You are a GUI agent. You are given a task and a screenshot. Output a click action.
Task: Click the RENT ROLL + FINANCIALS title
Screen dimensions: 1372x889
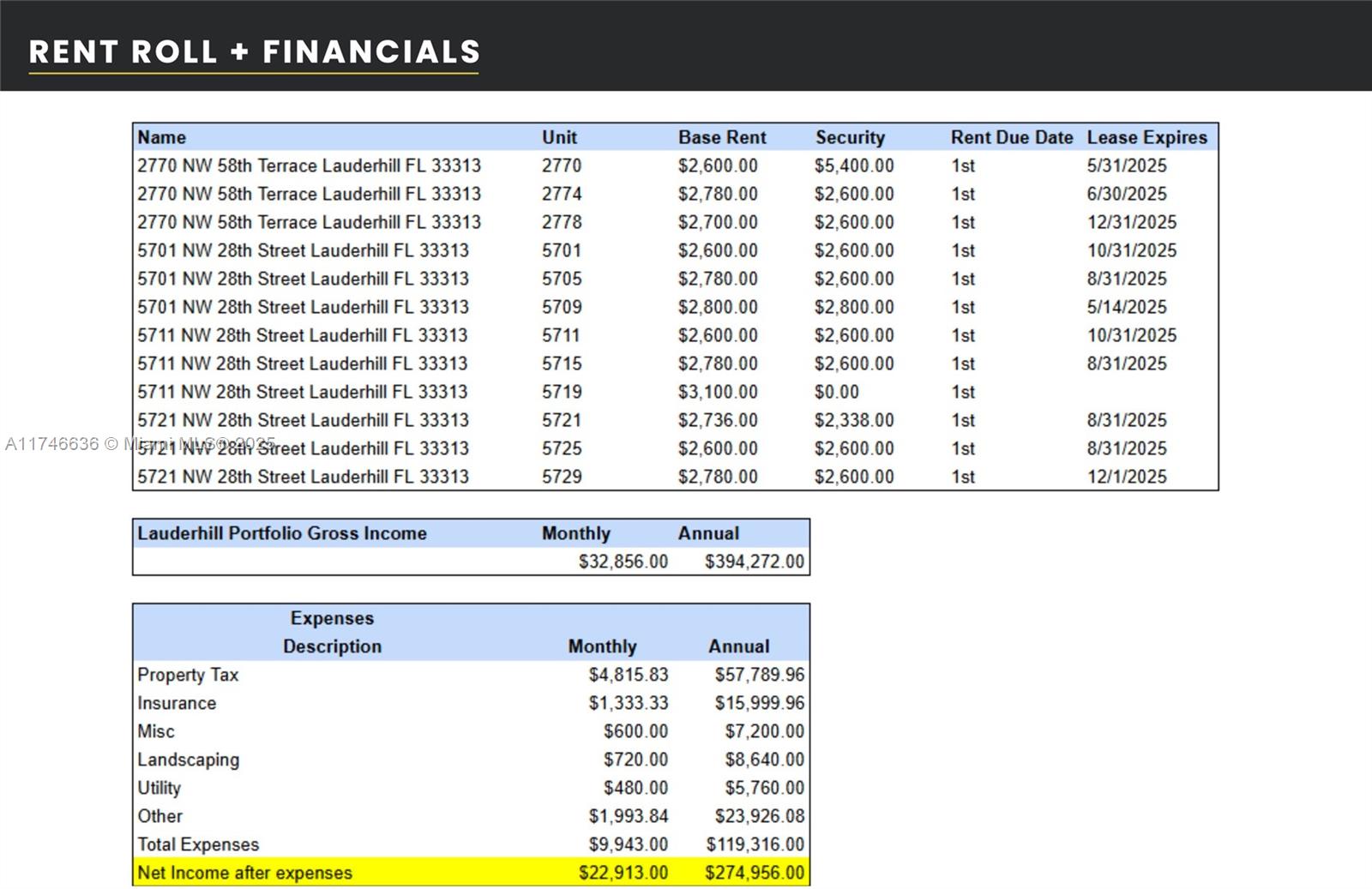click(254, 51)
